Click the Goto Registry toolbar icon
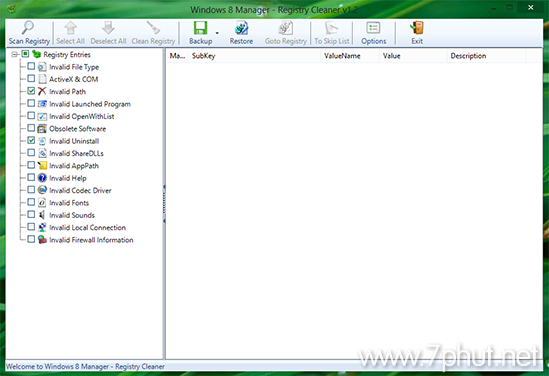 tap(286, 28)
